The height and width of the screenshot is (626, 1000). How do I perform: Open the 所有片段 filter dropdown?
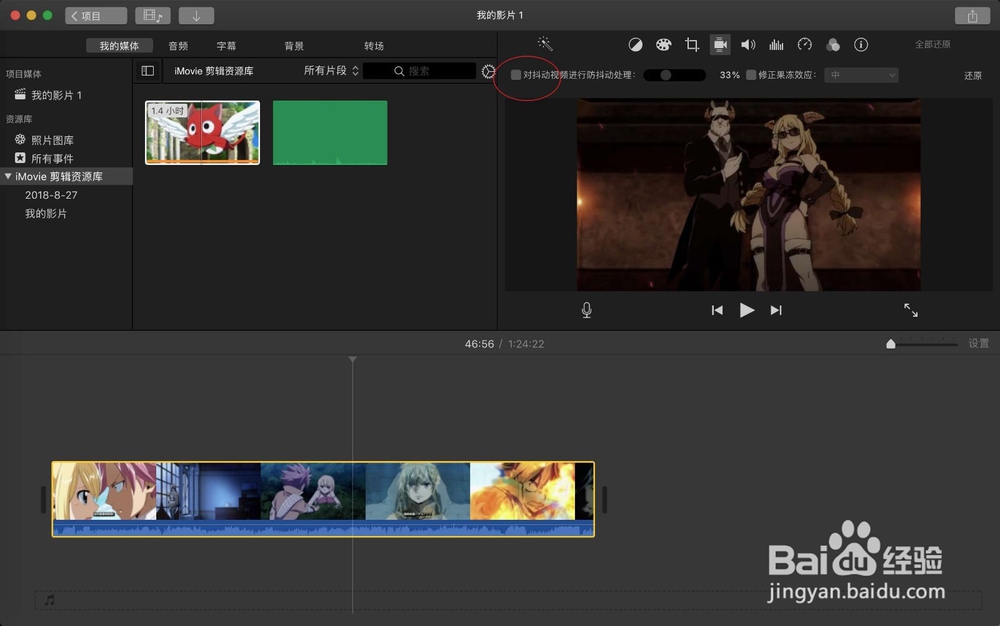coord(331,71)
